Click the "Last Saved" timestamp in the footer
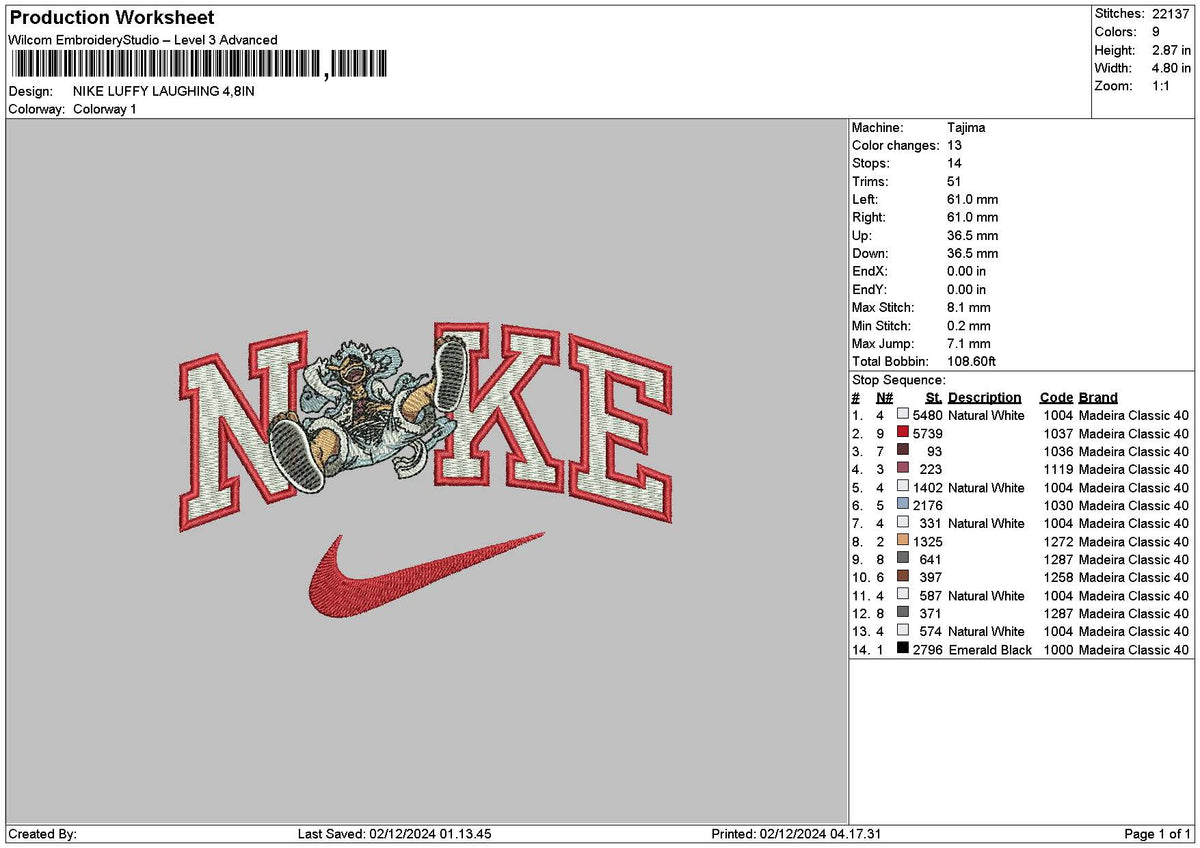This screenshot has height=848, width=1200. [x=395, y=834]
